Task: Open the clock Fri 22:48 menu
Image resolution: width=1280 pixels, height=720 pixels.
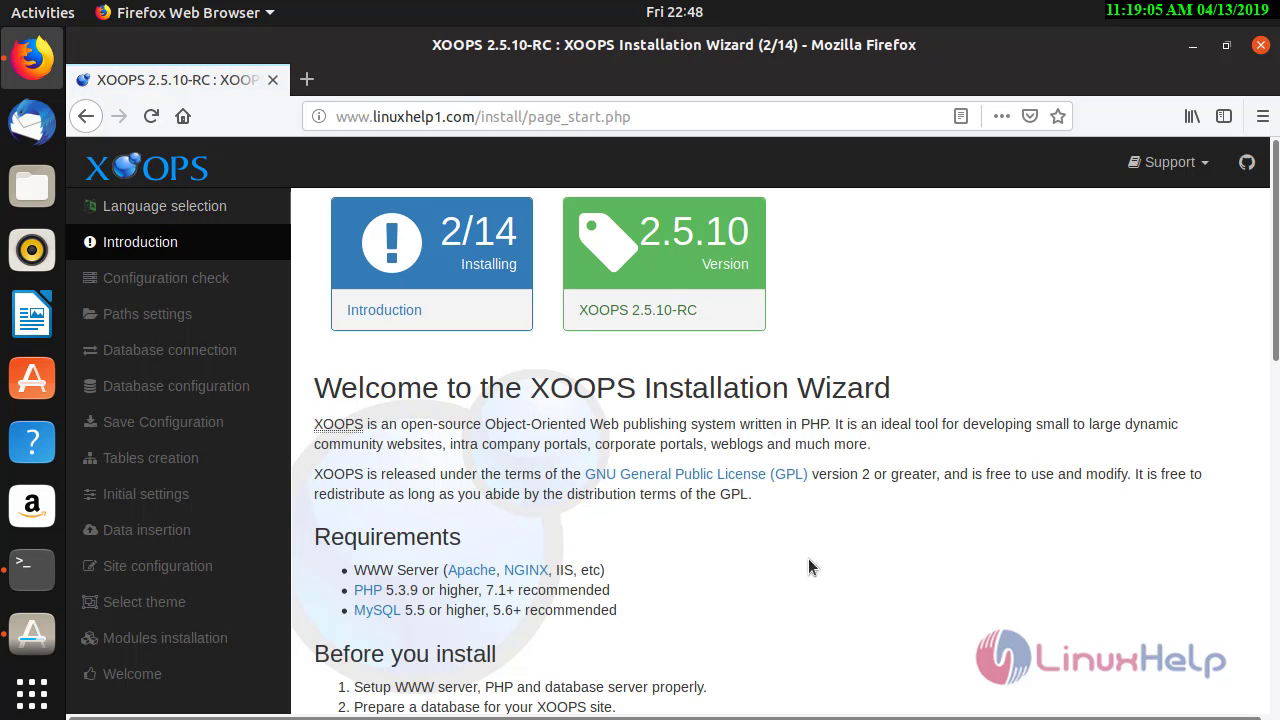Action: coord(674,12)
